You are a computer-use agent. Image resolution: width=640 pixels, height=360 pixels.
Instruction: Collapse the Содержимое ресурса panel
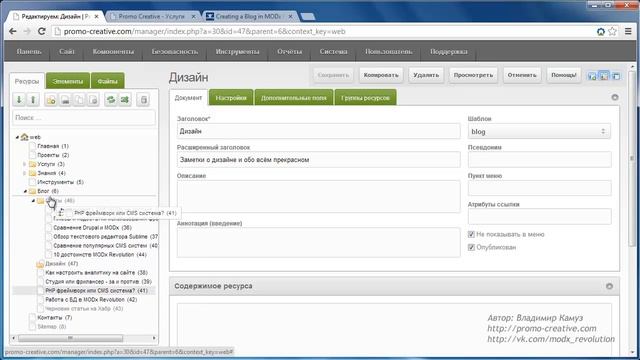(x=609, y=286)
